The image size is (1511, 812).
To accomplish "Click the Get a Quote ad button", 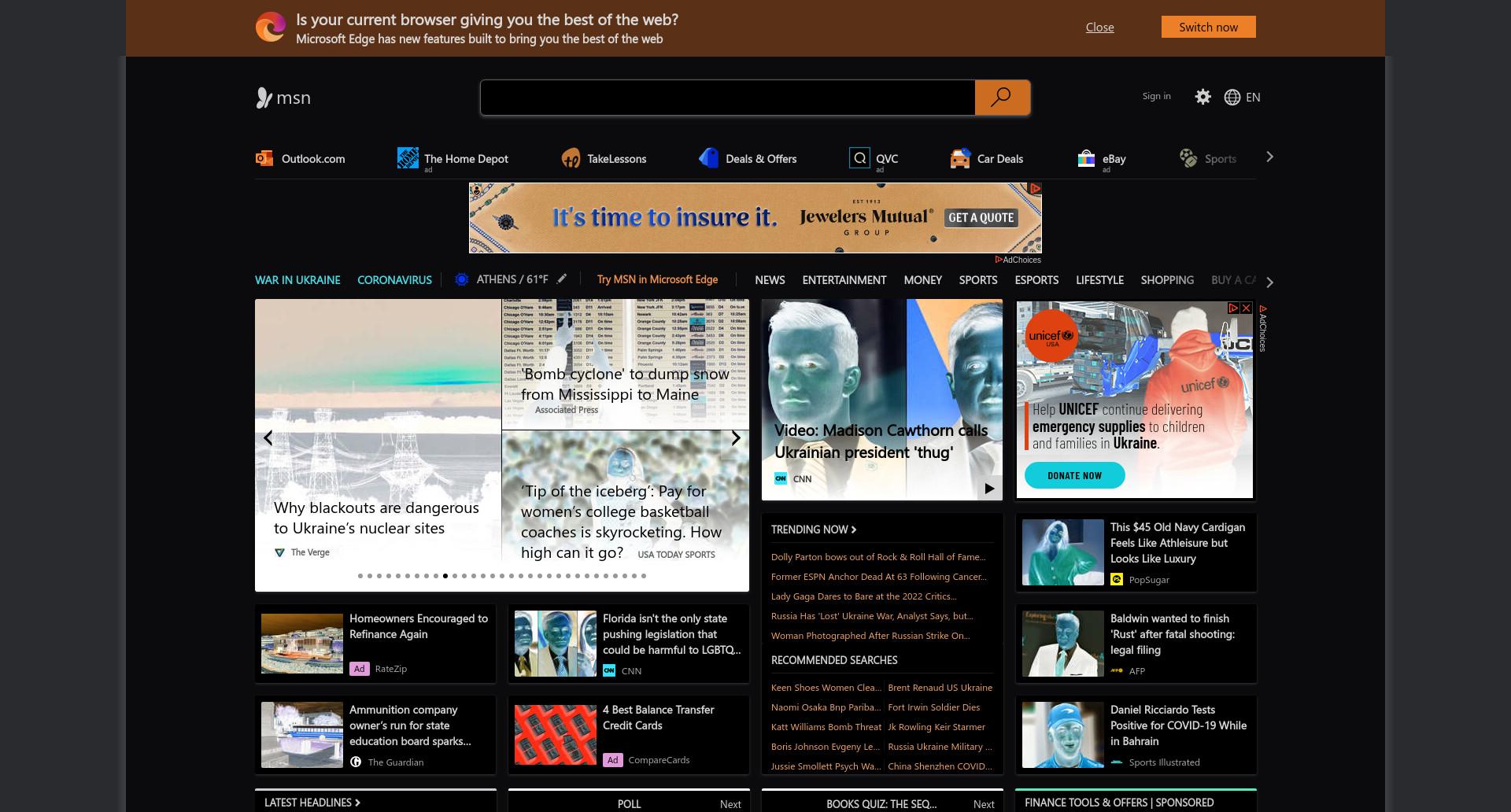I will (981, 218).
